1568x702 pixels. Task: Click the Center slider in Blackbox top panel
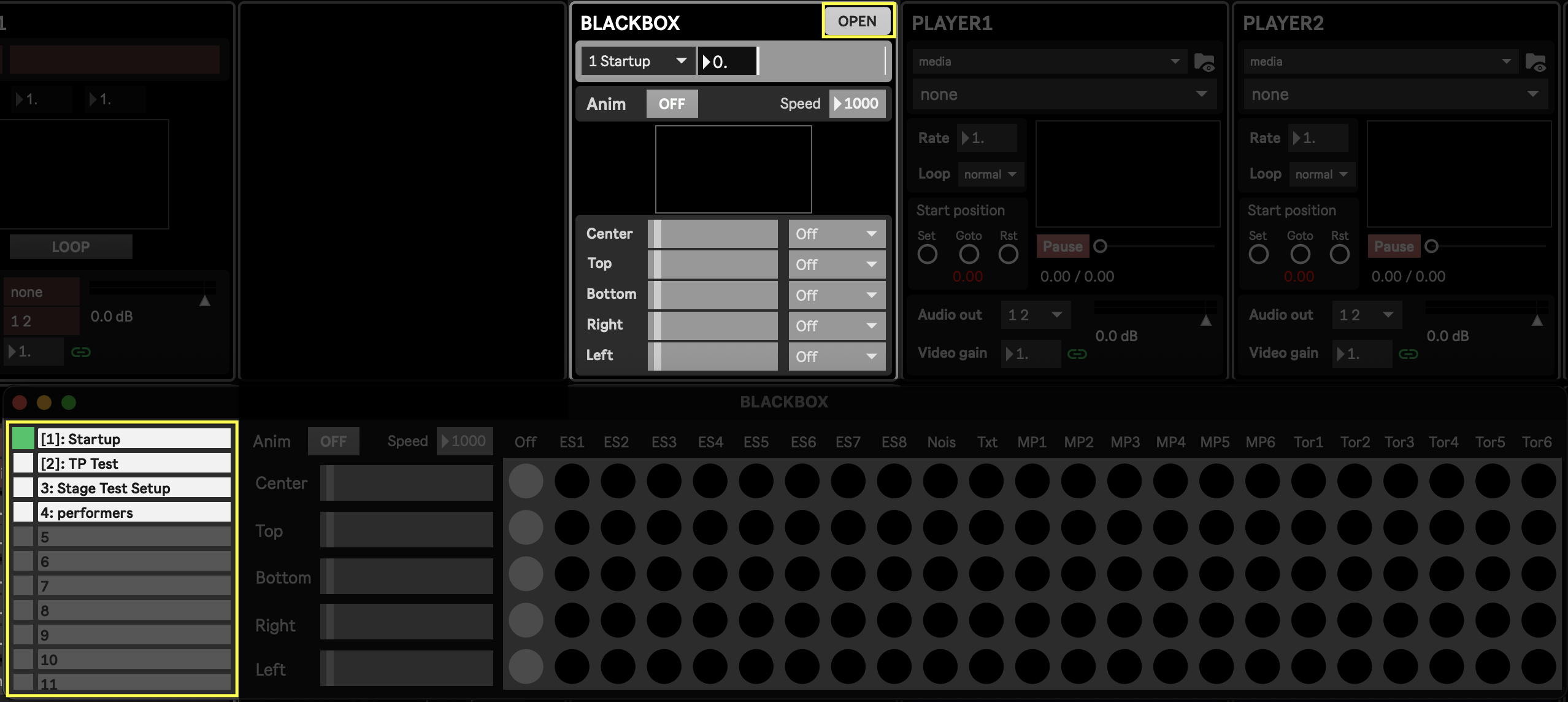[x=713, y=234]
